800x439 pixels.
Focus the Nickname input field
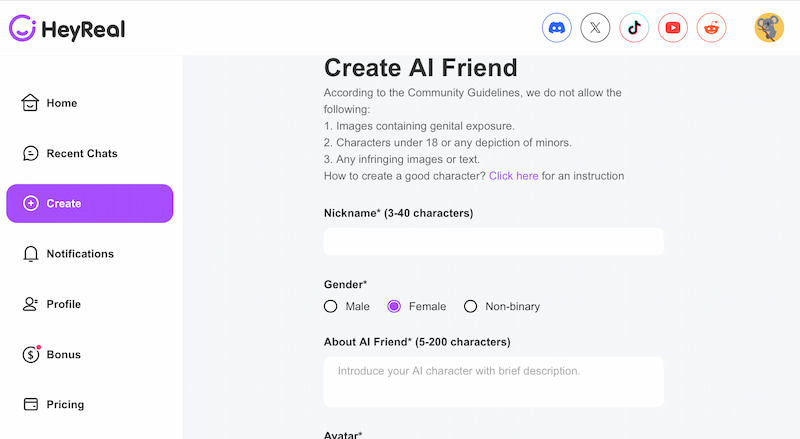tap(494, 242)
